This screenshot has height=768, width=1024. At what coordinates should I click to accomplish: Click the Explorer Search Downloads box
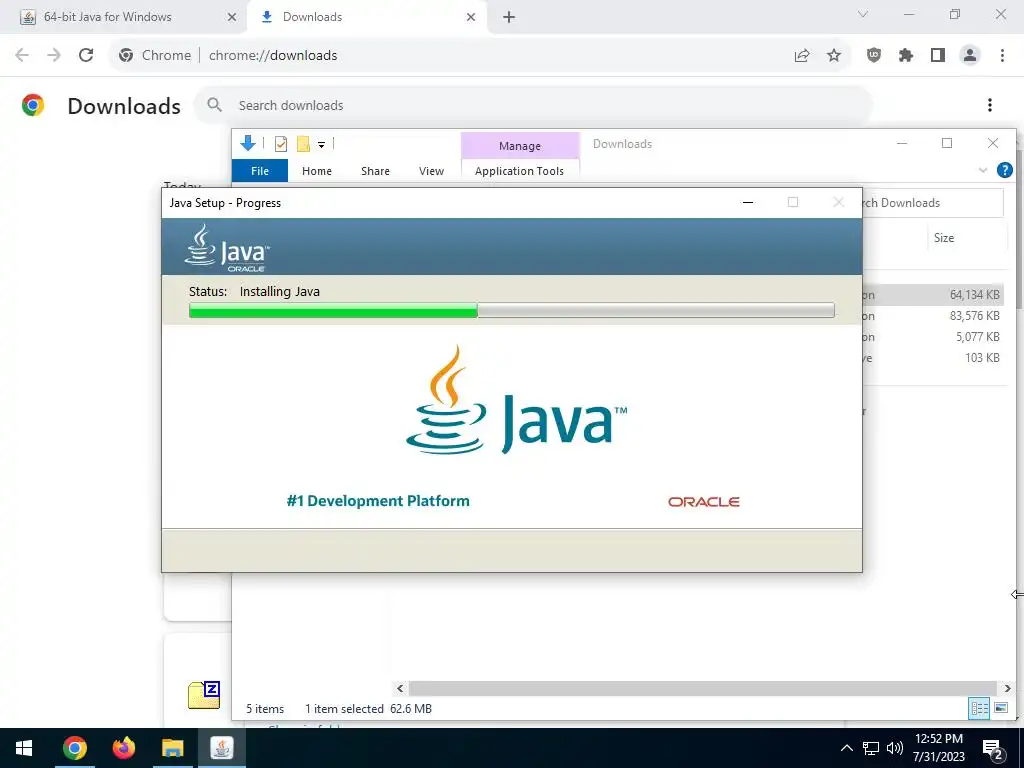[x=933, y=203]
